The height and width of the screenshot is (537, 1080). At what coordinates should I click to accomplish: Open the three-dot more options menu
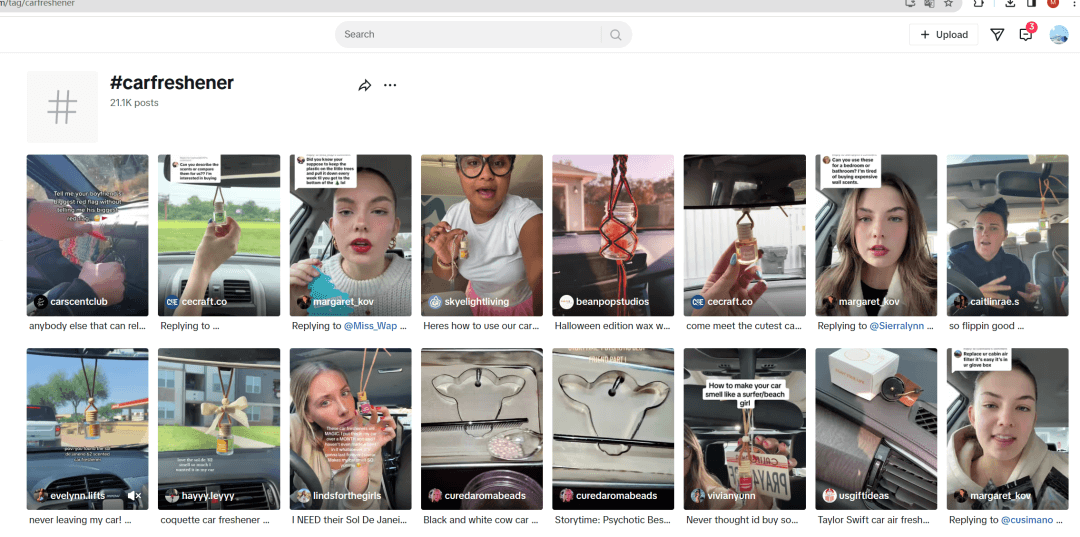(390, 86)
